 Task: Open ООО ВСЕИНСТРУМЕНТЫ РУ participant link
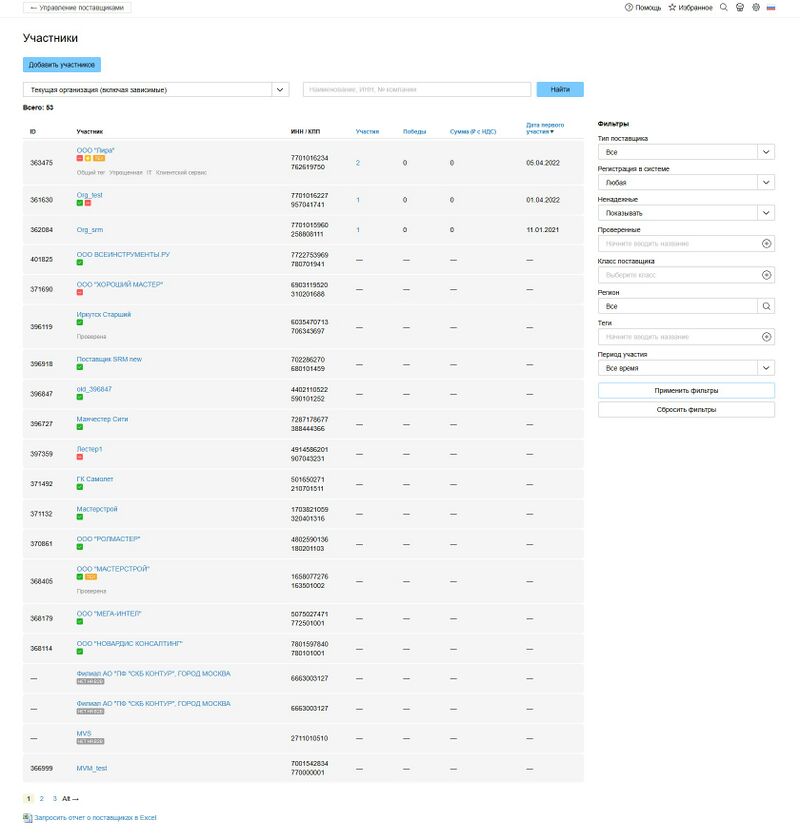click(123, 254)
